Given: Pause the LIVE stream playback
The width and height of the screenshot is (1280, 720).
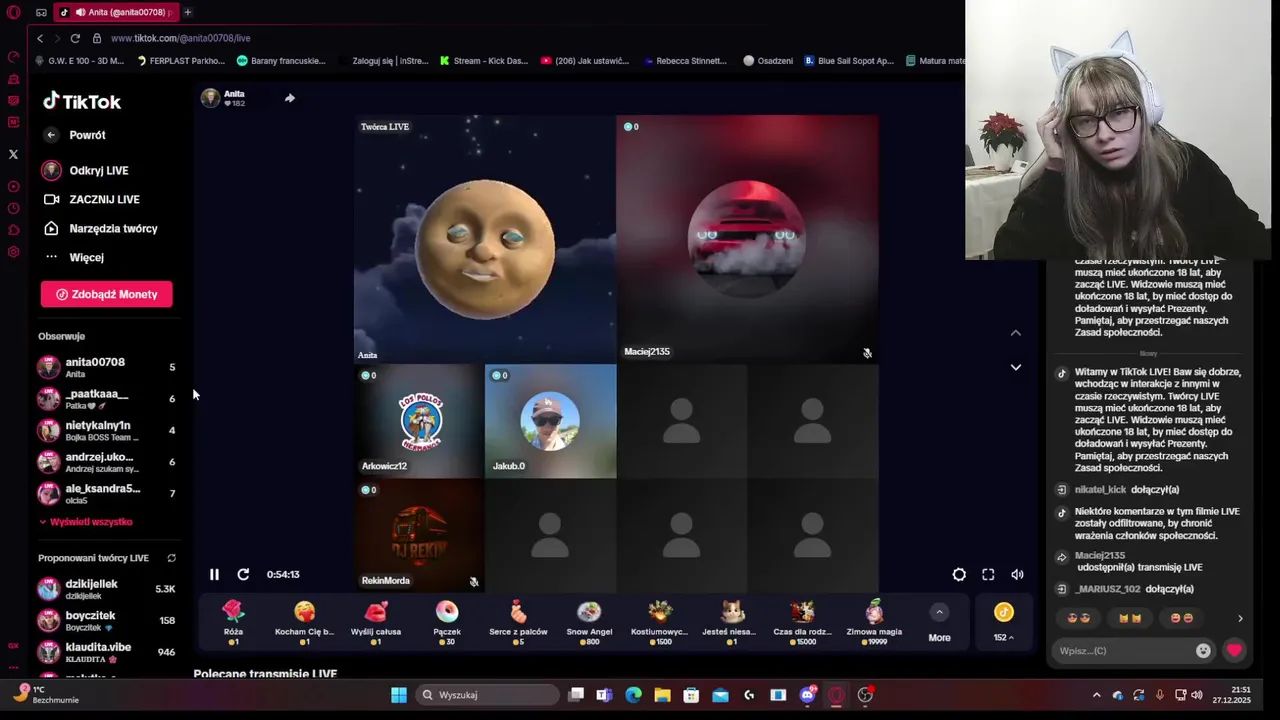Looking at the screenshot, I should 214,574.
